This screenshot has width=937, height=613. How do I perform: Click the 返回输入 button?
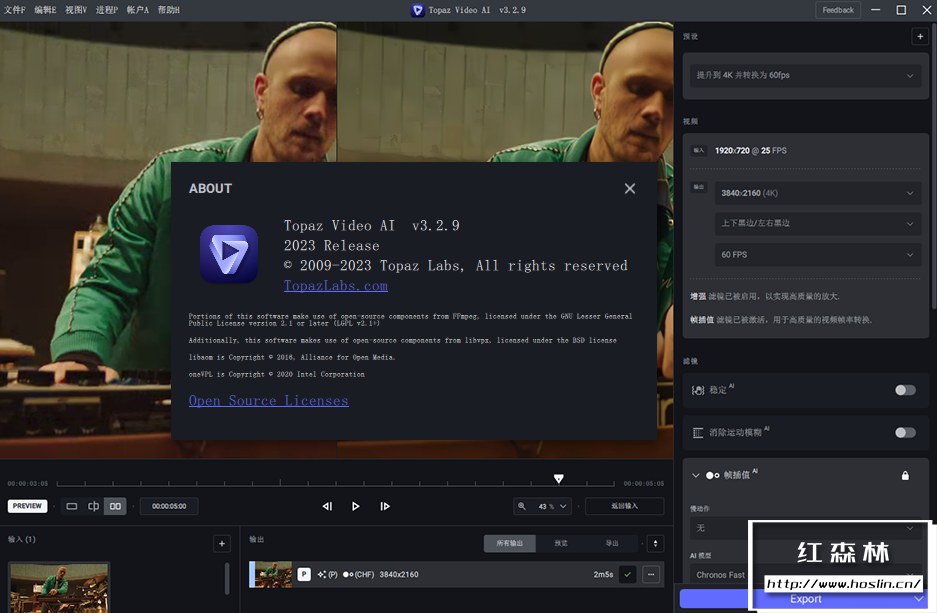[x=624, y=506]
